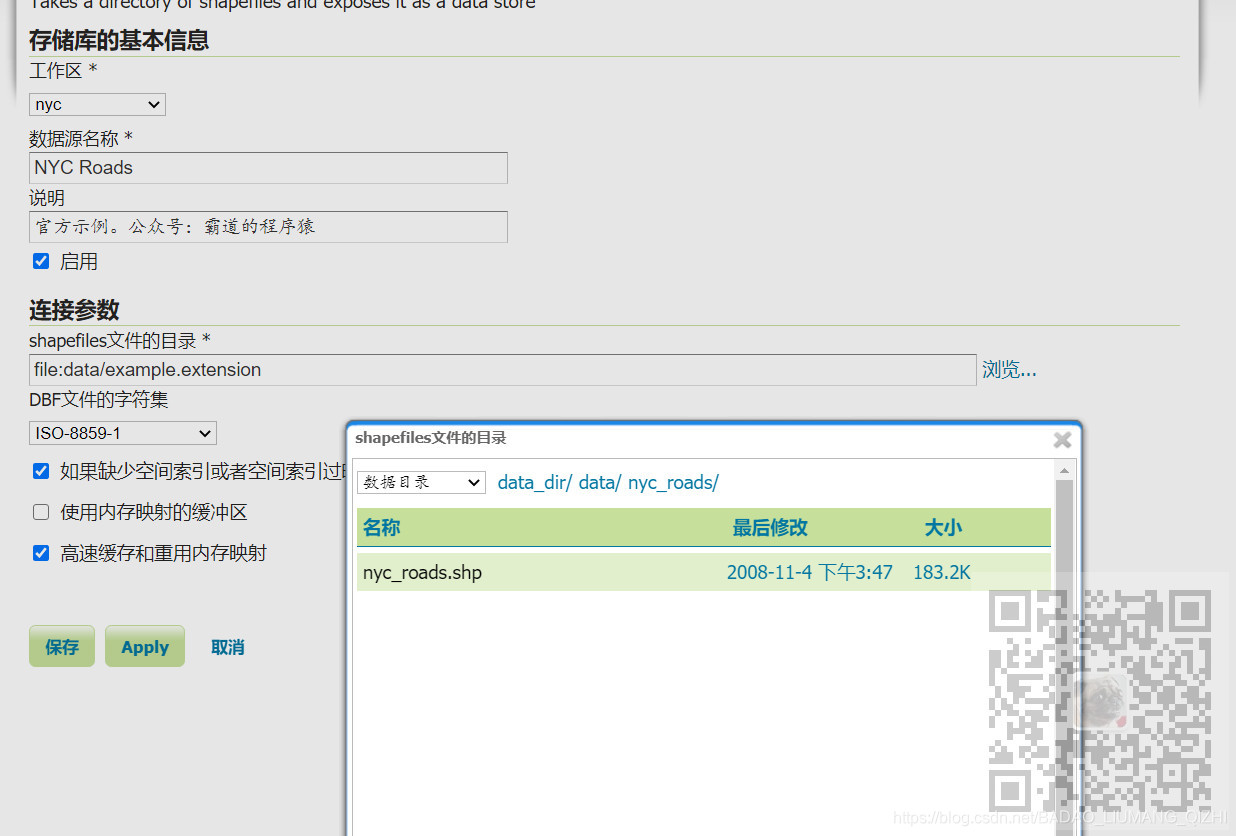This screenshot has width=1236, height=836.
Task: Click the 取消 cancel link
Action: coord(228,647)
